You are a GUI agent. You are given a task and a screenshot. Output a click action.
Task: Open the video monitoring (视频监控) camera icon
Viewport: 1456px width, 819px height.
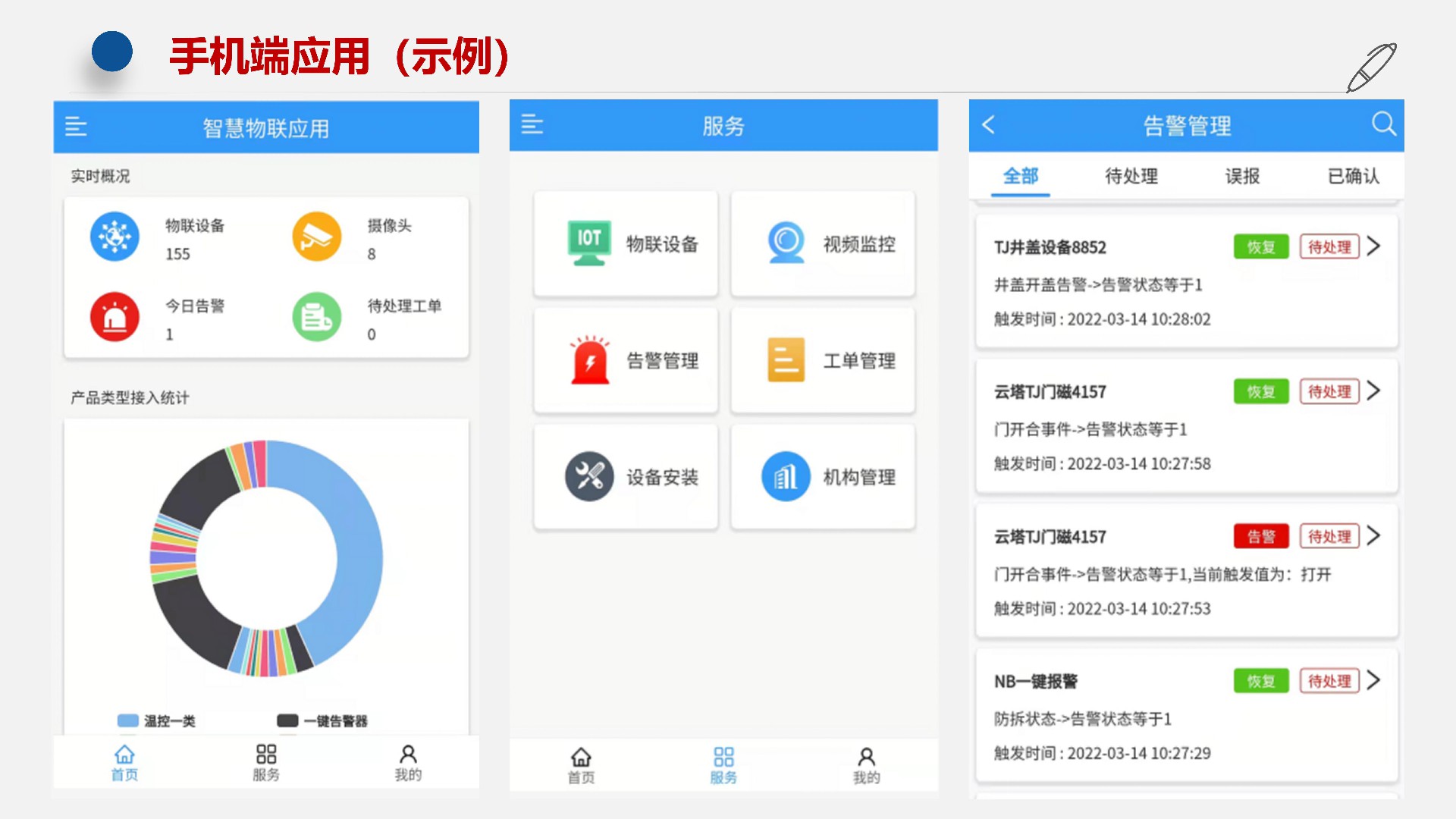point(786,243)
